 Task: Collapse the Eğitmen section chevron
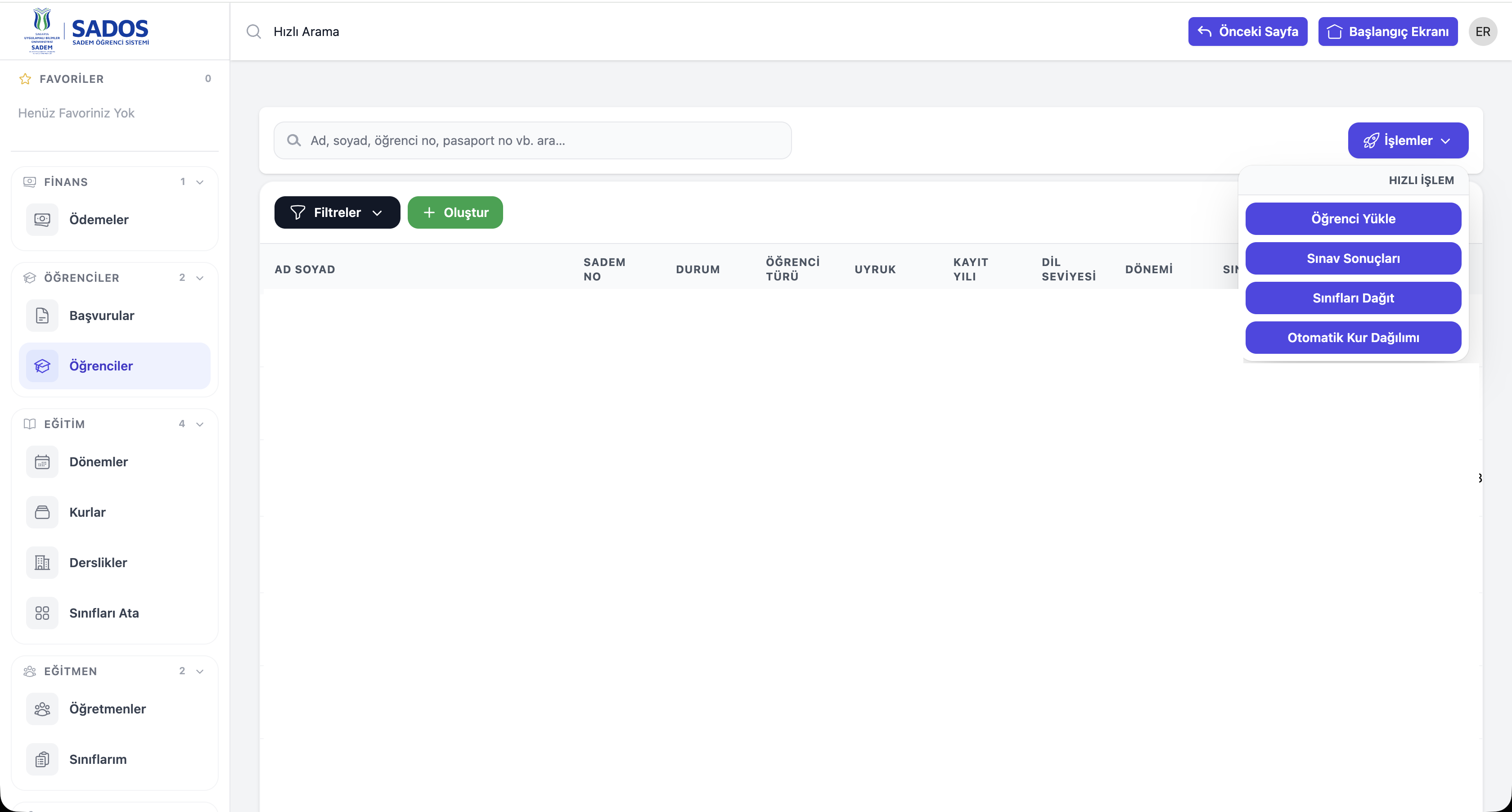coord(200,671)
